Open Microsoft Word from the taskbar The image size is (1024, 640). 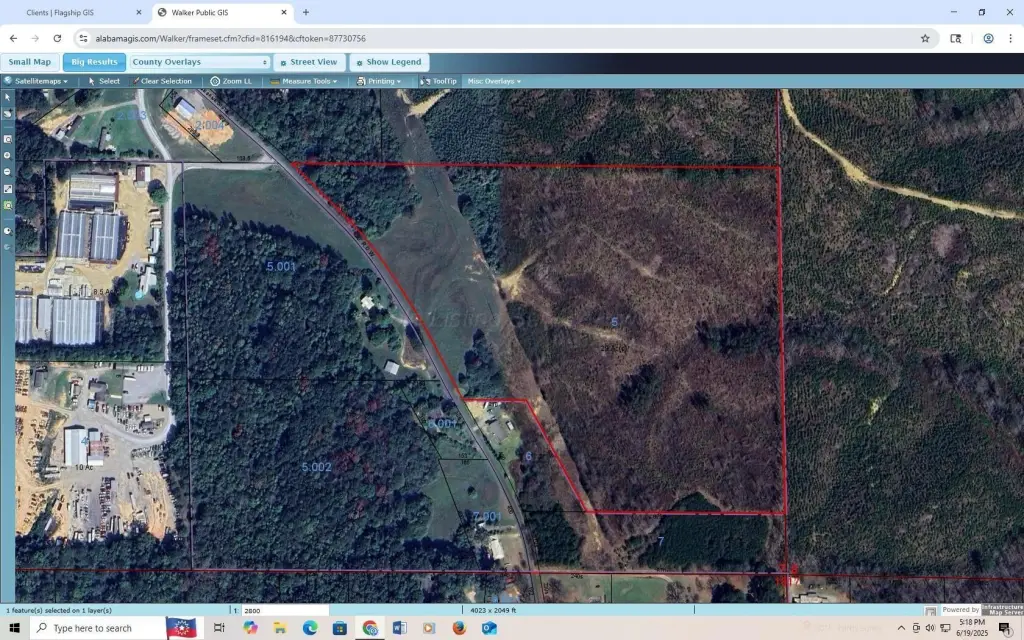(x=400, y=628)
